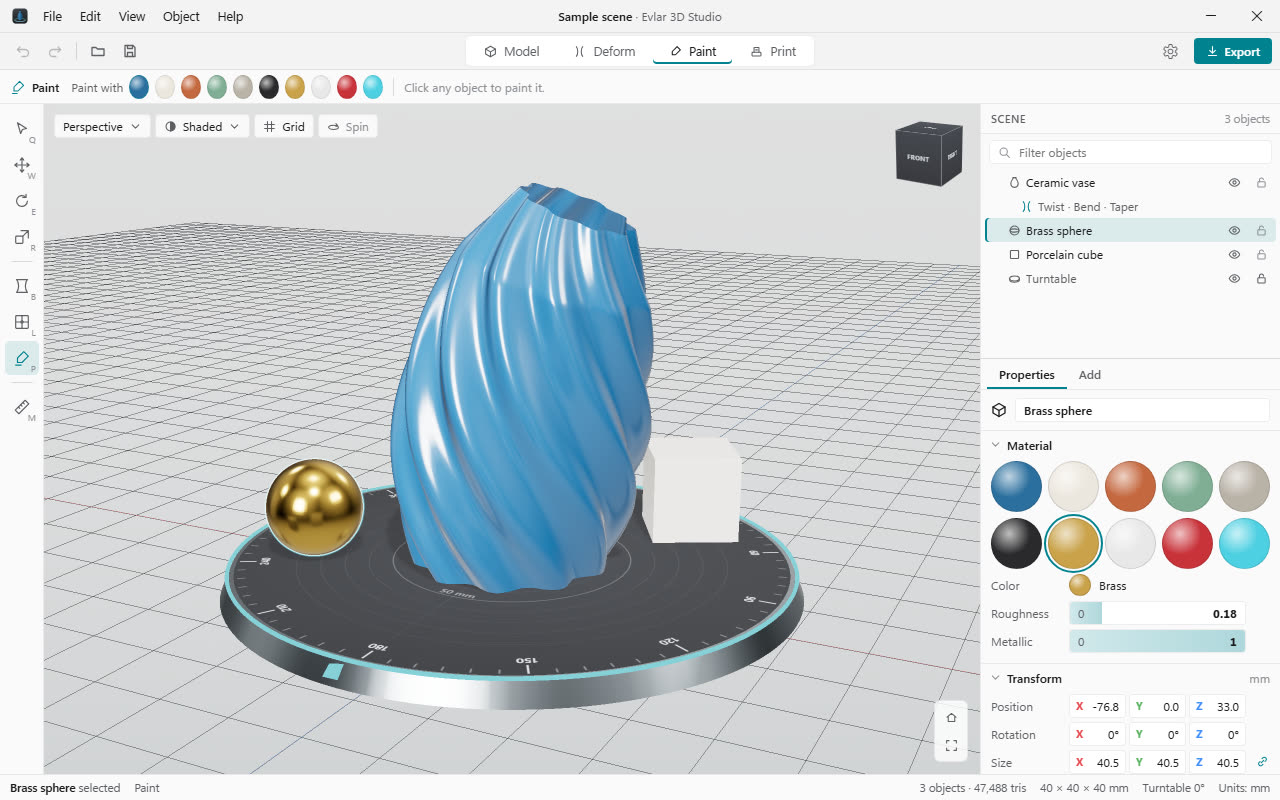Toggle the Grid display button

[x=284, y=127]
